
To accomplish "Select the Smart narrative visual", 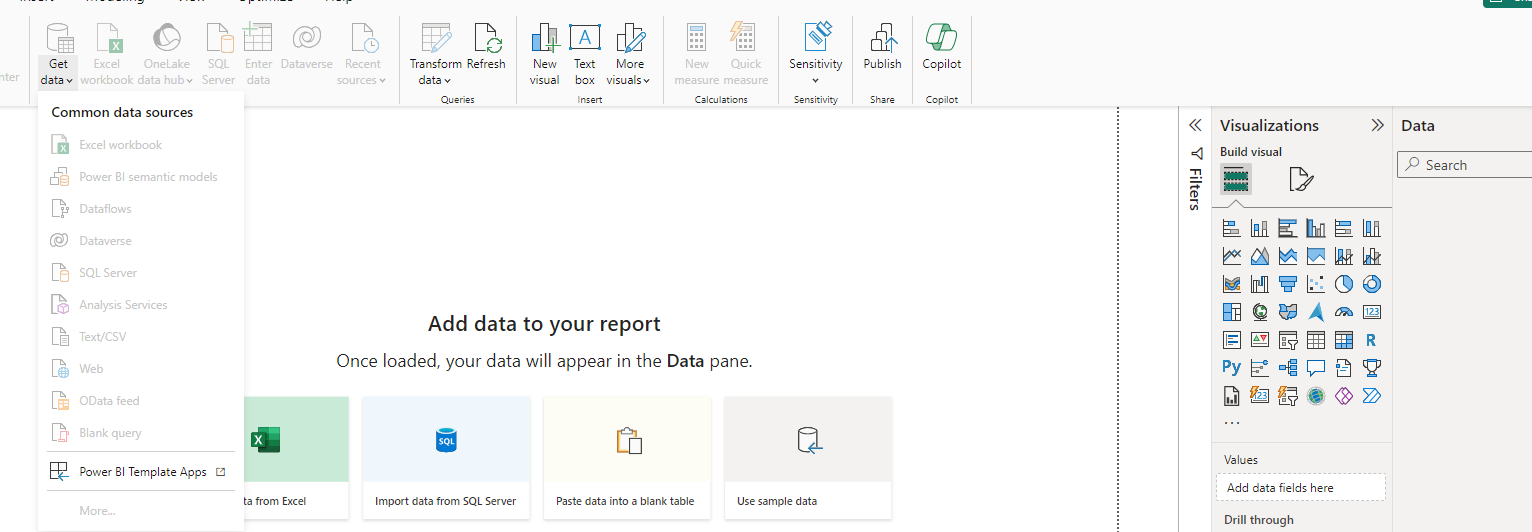I will click(x=1344, y=368).
